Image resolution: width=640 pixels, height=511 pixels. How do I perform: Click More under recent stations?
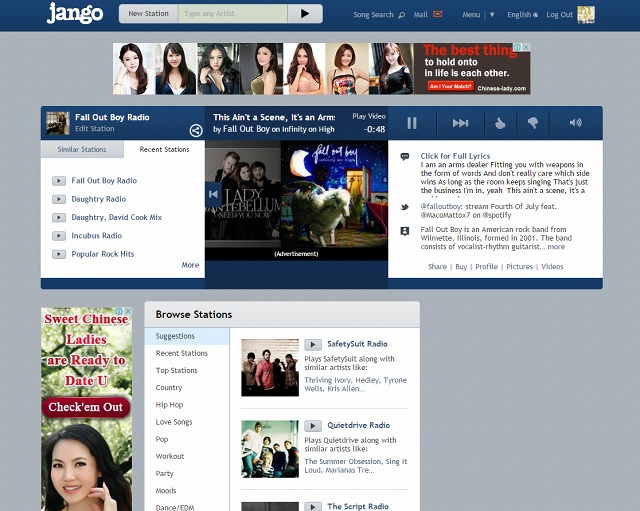190,265
